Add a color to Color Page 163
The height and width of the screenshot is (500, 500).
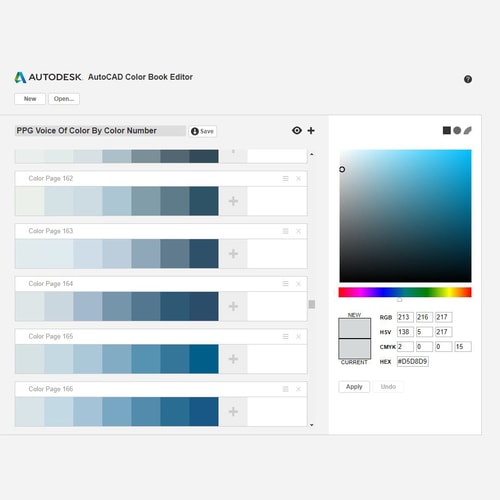[x=233, y=254]
